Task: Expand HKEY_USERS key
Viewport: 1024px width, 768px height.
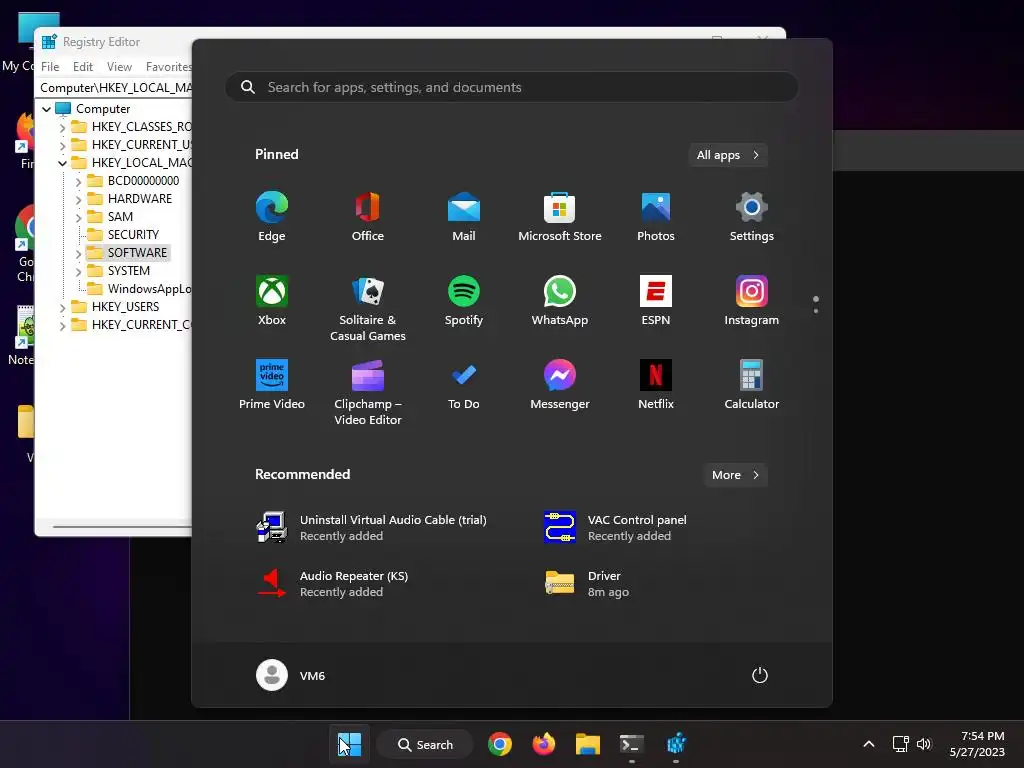Action: click(63, 307)
